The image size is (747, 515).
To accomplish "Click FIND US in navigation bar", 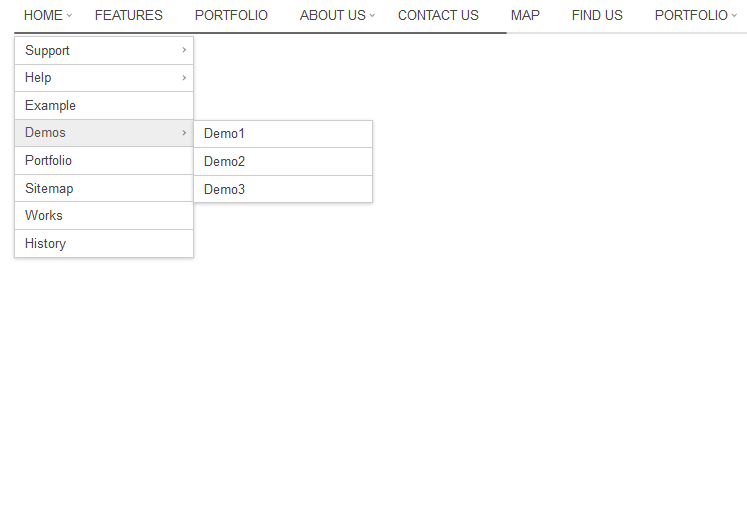I will point(597,16).
